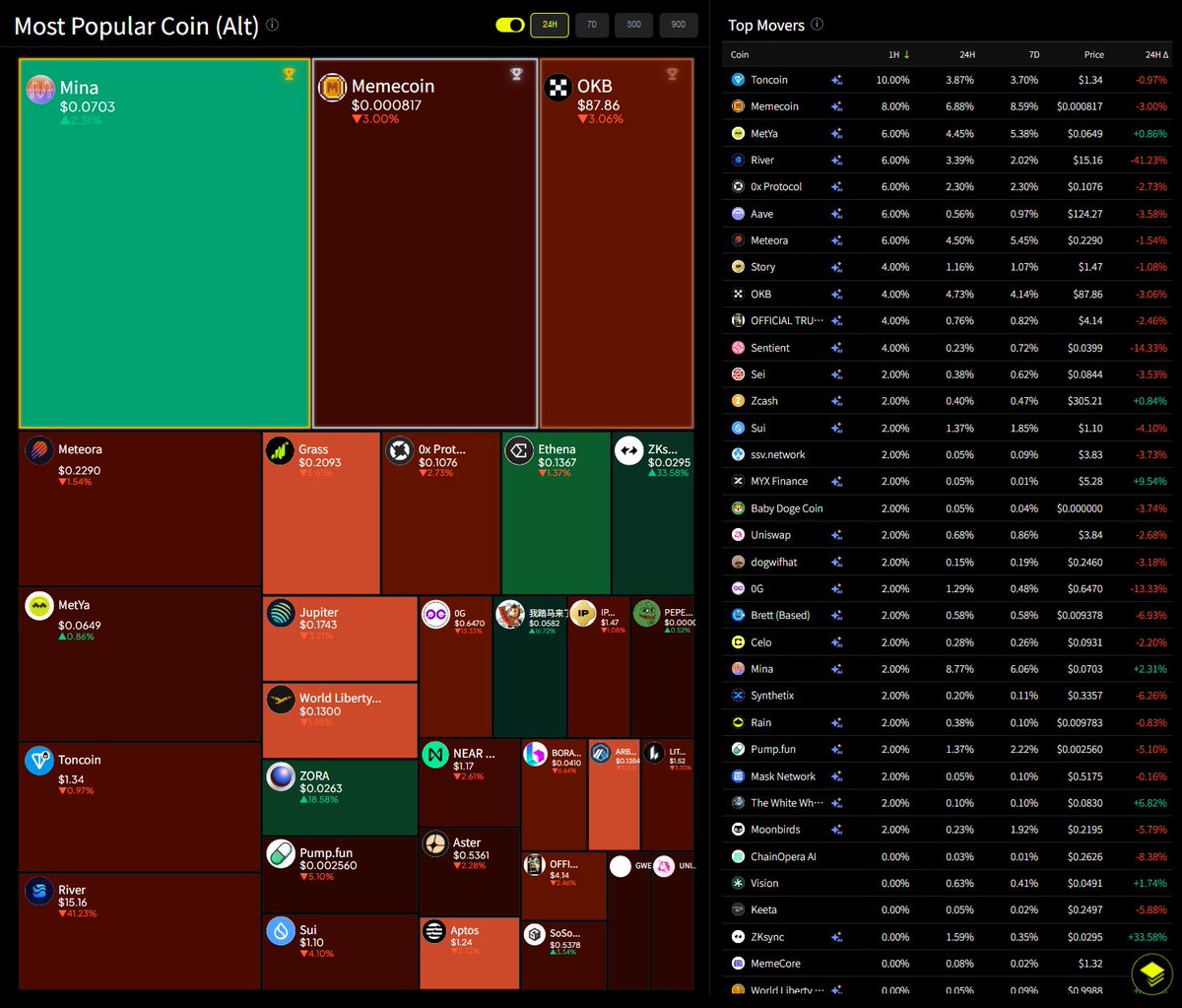Click Keeta row in Top Movers
The image size is (1182, 1008).
click(950, 910)
